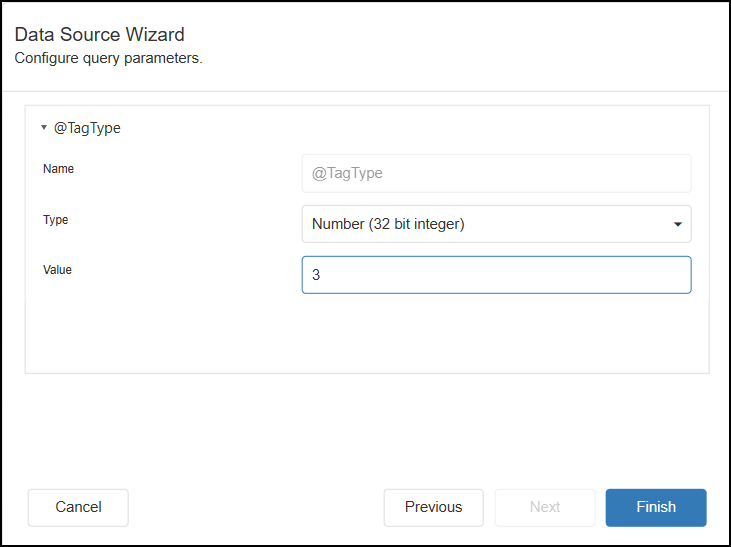
Task: Collapse the @TagType parameter triangle
Action: click(x=44, y=128)
